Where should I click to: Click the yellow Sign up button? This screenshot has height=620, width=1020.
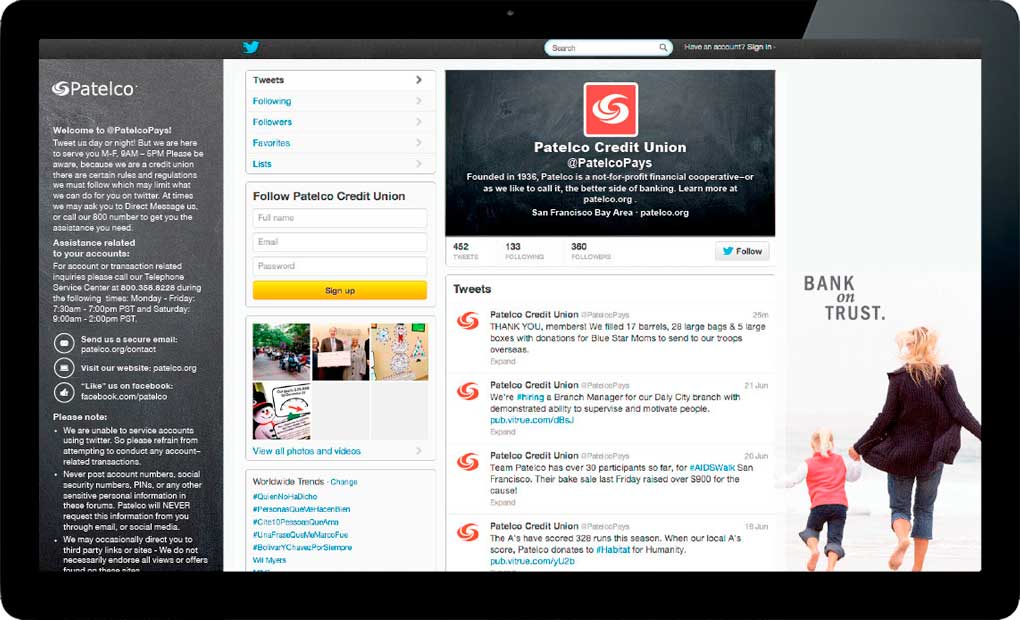[x=340, y=290]
